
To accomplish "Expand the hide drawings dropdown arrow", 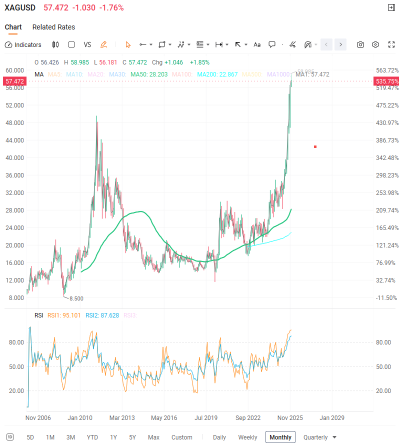I will click(316, 45).
